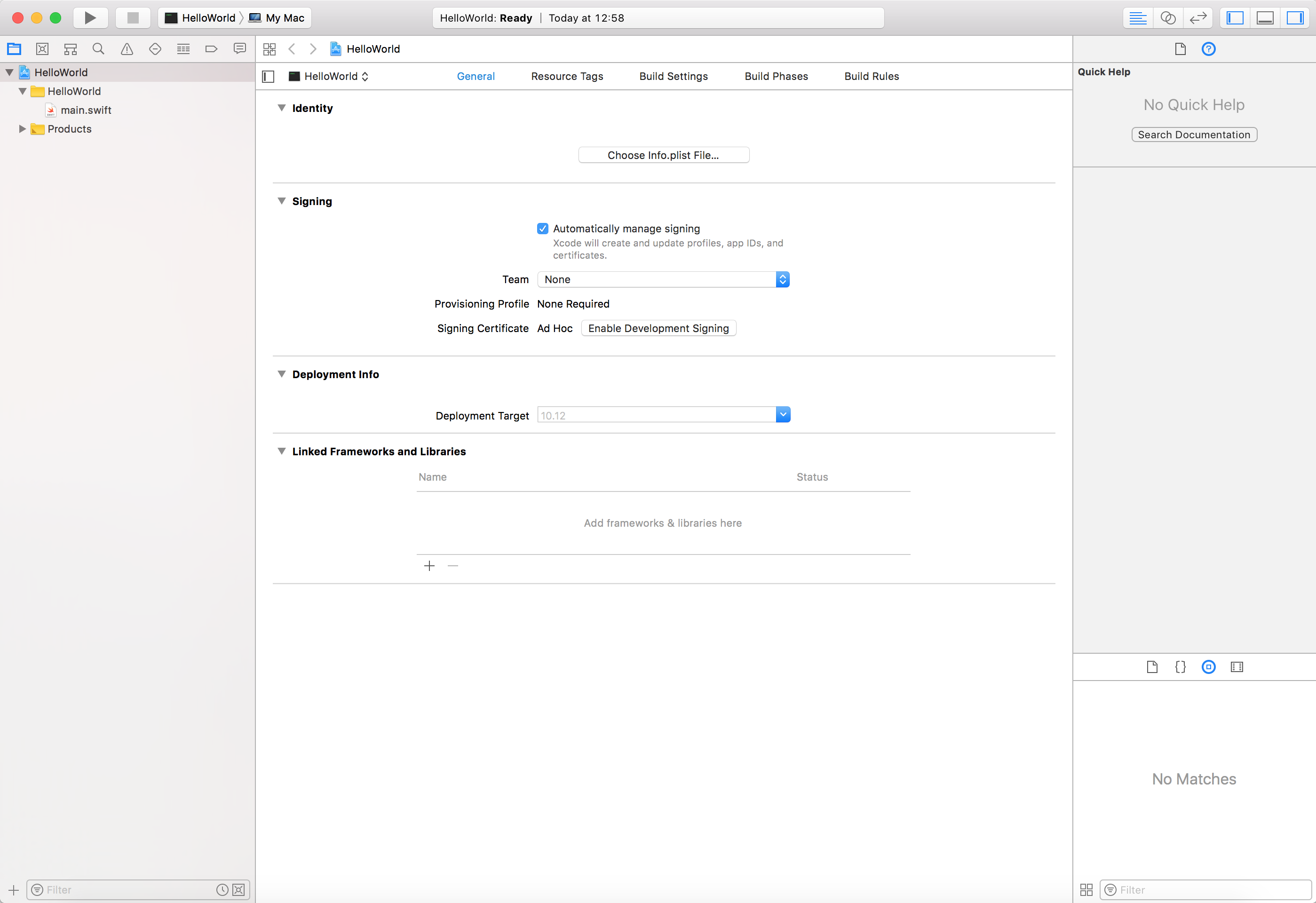Click Enable Development Signing button

tap(658, 328)
